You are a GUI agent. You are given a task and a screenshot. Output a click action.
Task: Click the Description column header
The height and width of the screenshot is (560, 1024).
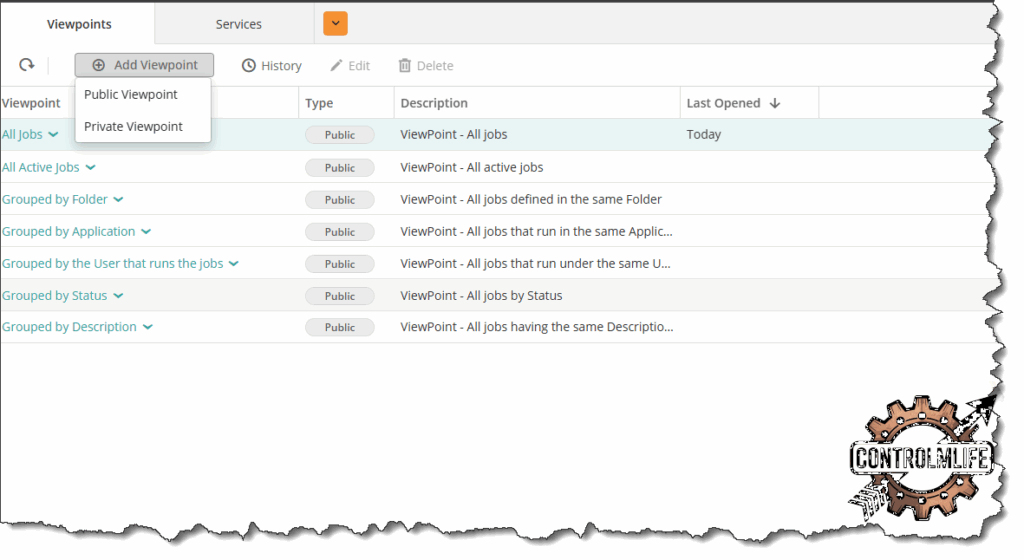[x=434, y=103]
